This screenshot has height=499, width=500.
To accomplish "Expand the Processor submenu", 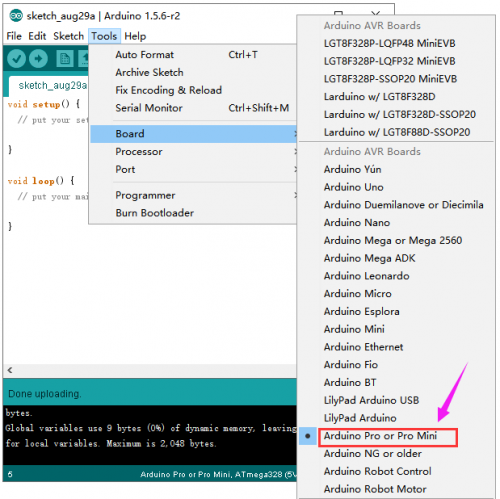I will tap(193, 152).
